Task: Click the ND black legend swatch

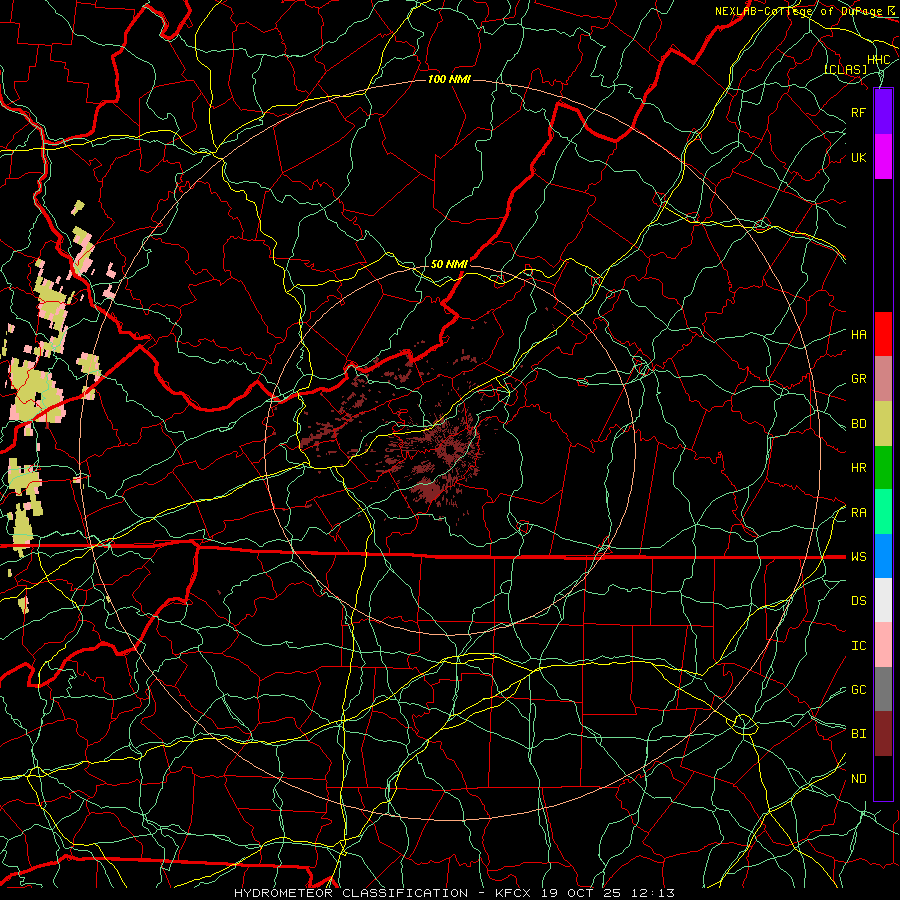Action: [x=883, y=778]
